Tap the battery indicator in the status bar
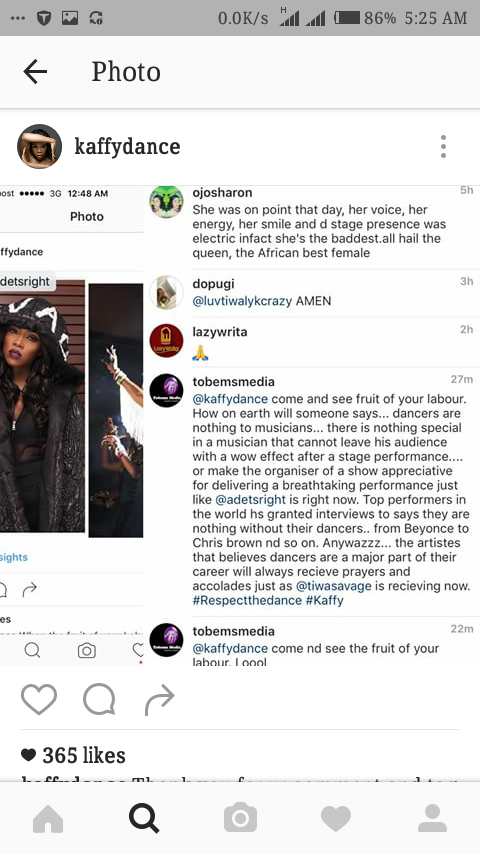The image size is (480, 854). tap(348, 18)
